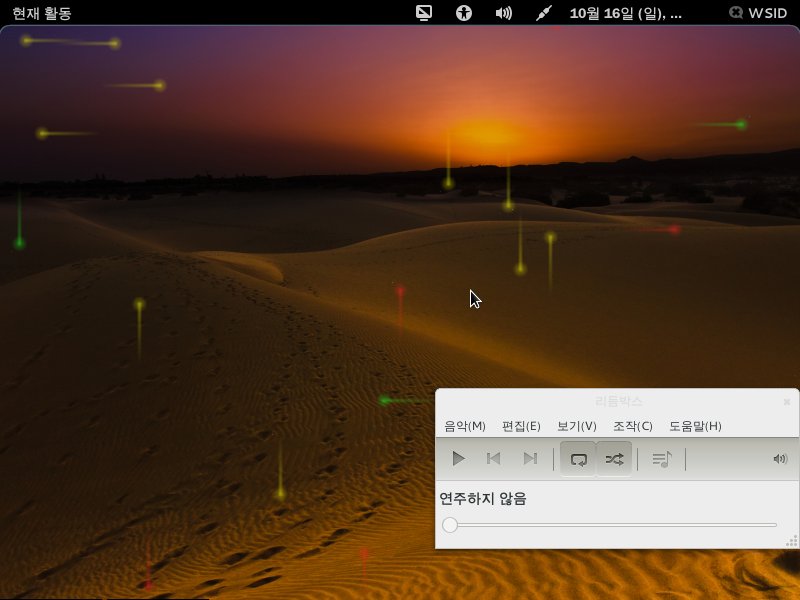Open the system volume icon in top panel
The height and width of the screenshot is (600, 800).
[x=504, y=13]
